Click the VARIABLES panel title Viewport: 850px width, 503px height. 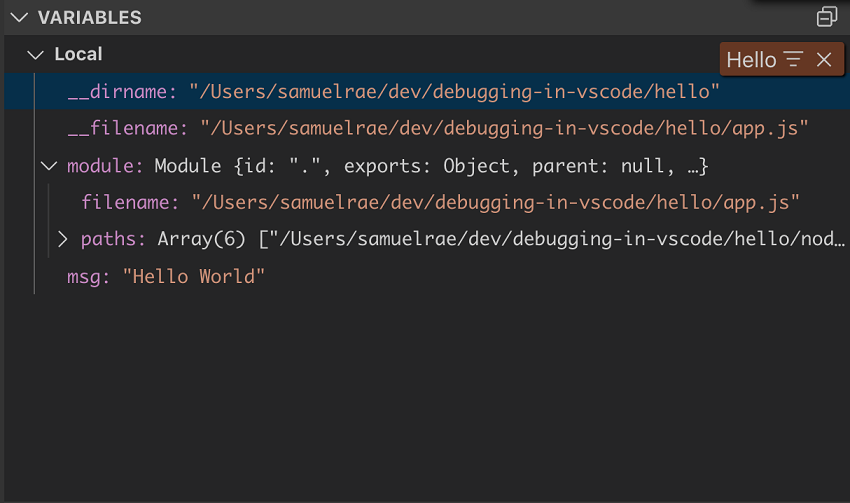[89, 17]
